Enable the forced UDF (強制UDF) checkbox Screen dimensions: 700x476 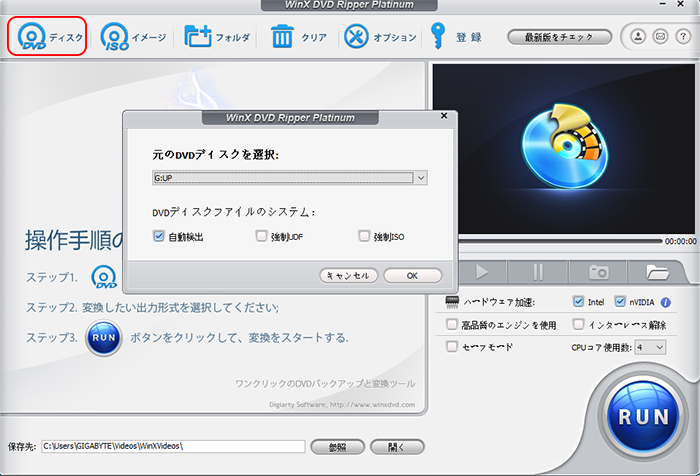click(261, 236)
